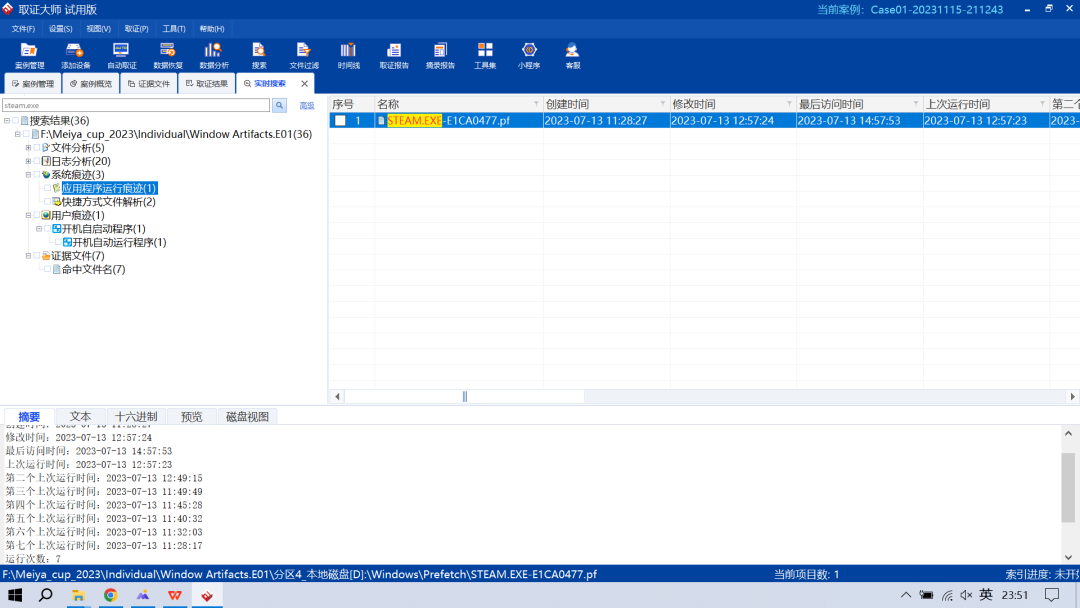Open the 取证(P) menu
The width and height of the screenshot is (1080, 608).
coord(136,29)
